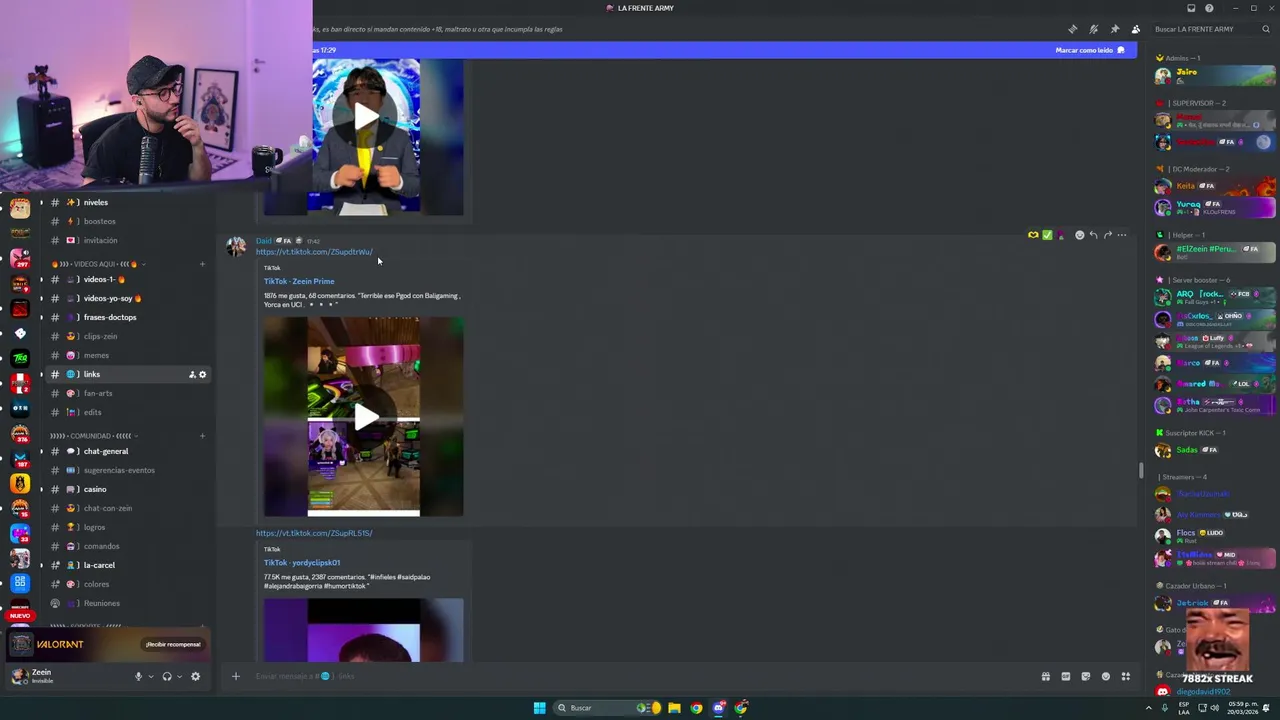Open TikTok · yordyclipsk01 embed title
The image size is (1280, 720).
coord(302,562)
